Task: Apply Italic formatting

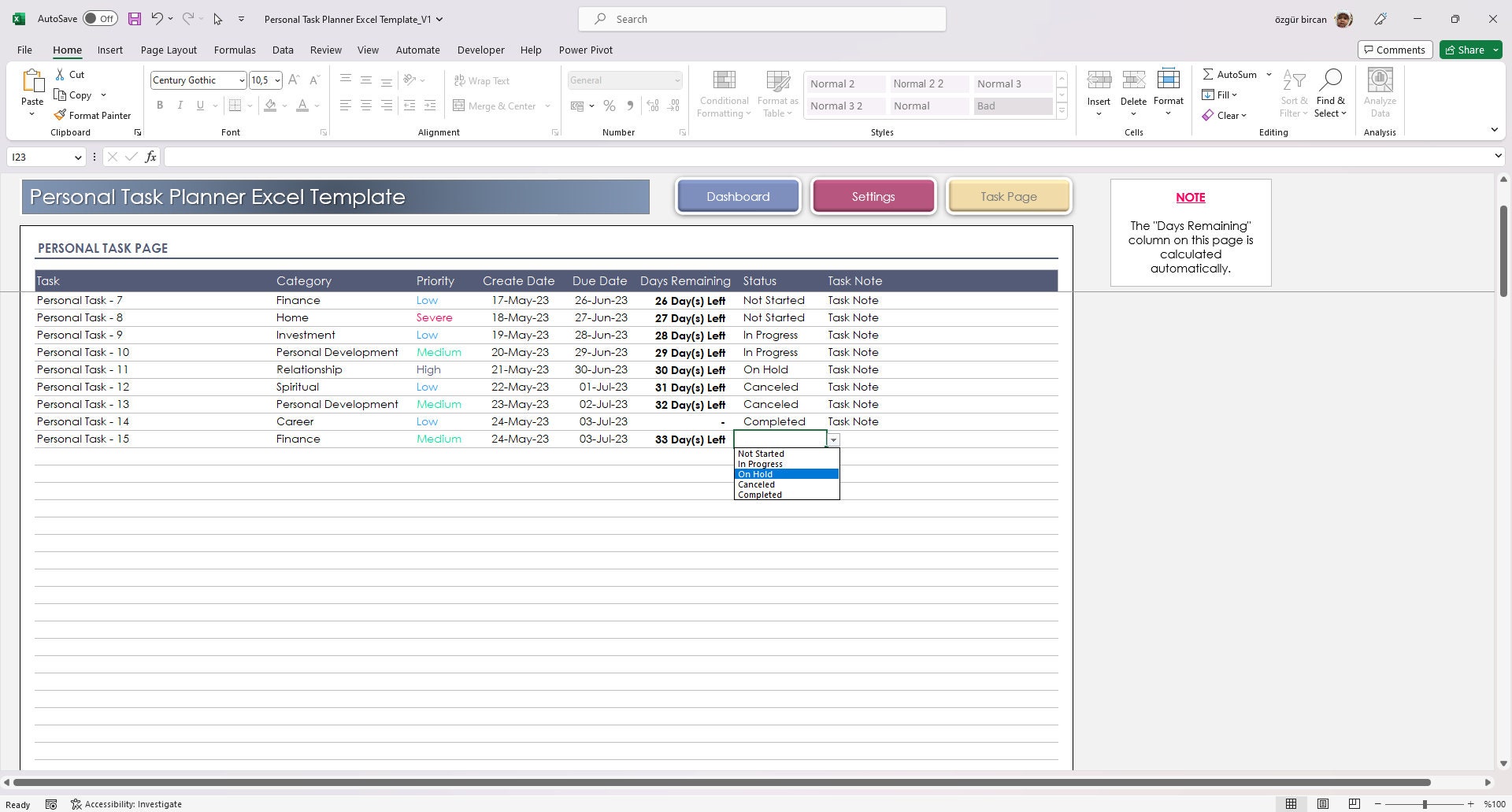Action: point(180,106)
